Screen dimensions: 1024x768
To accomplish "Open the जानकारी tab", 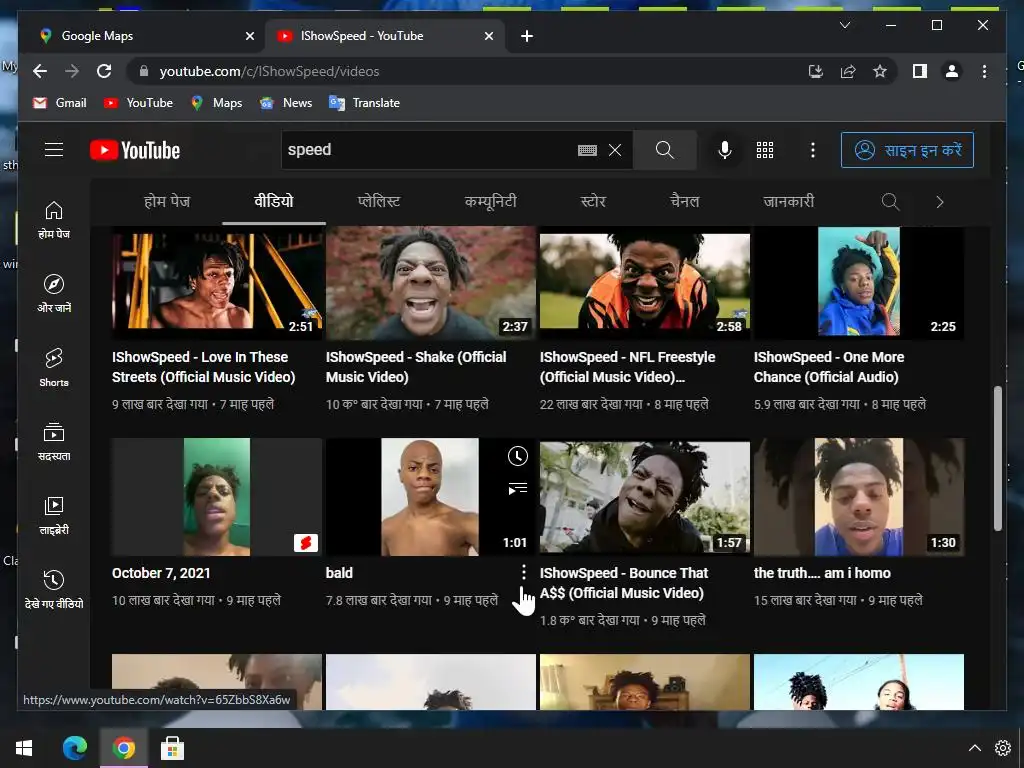I will point(788,201).
